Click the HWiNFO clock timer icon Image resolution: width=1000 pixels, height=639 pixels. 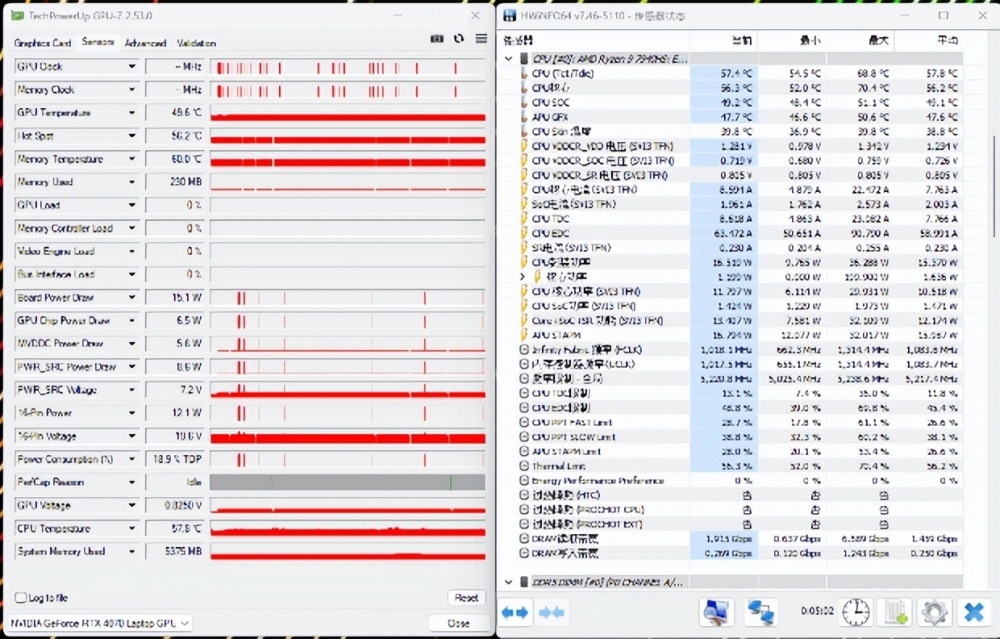pos(855,612)
